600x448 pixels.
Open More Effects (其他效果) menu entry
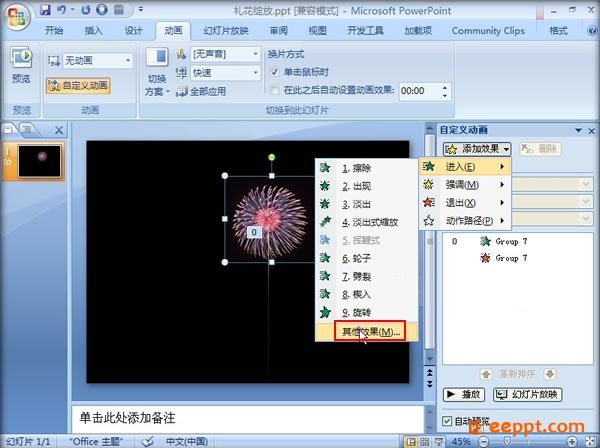[366, 332]
